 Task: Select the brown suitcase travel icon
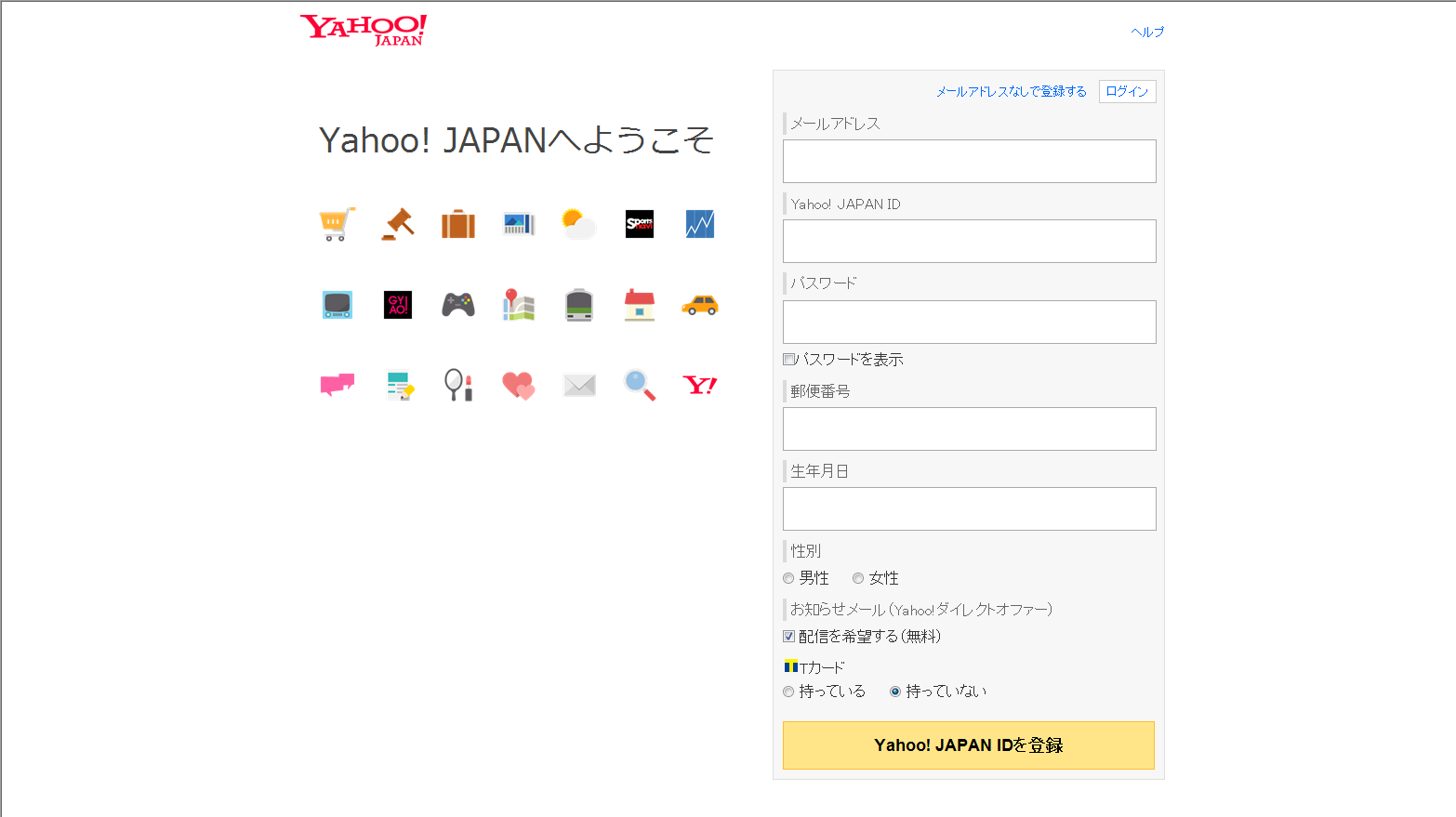tap(458, 224)
